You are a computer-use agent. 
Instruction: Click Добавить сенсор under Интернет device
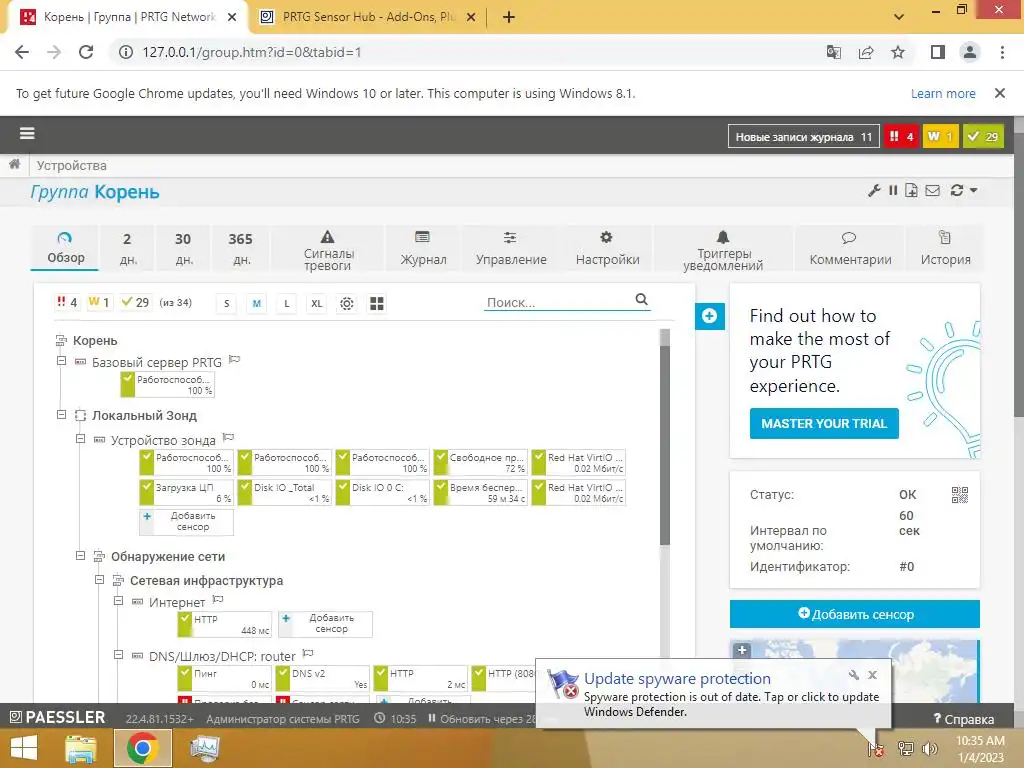pos(325,624)
